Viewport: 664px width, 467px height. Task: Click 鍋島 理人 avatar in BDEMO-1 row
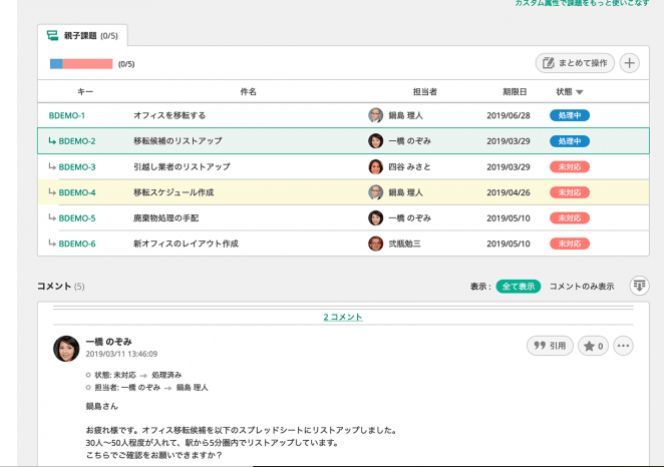click(x=376, y=115)
